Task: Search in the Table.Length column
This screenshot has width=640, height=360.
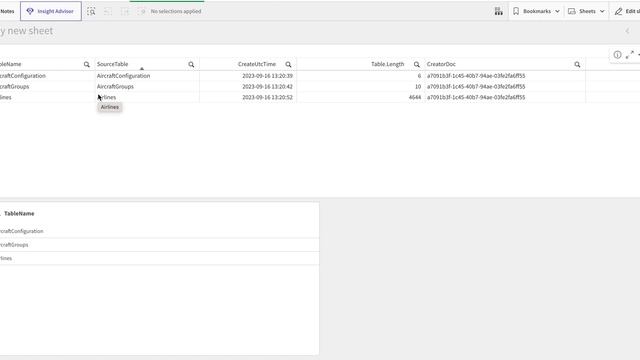Action: [x=416, y=64]
